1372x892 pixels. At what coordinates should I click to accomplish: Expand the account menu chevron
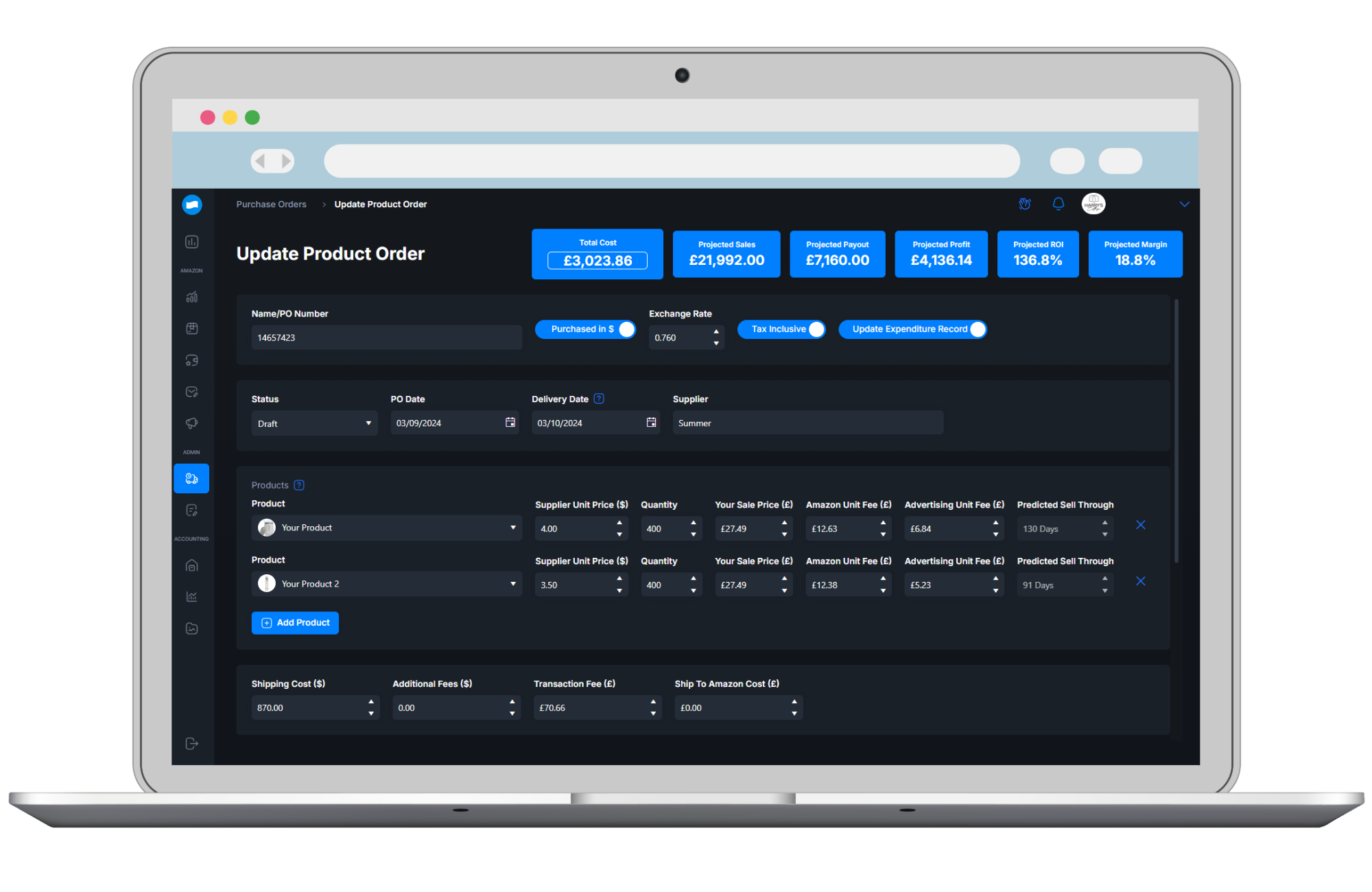(x=1185, y=204)
